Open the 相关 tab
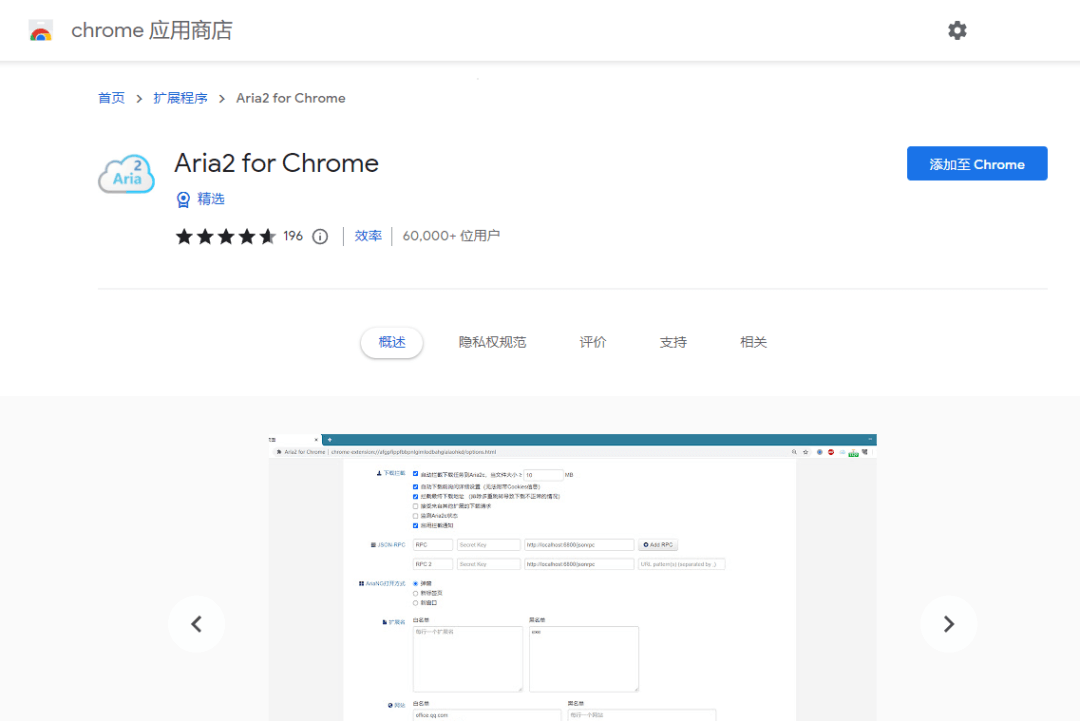1080x721 pixels. point(752,341)
